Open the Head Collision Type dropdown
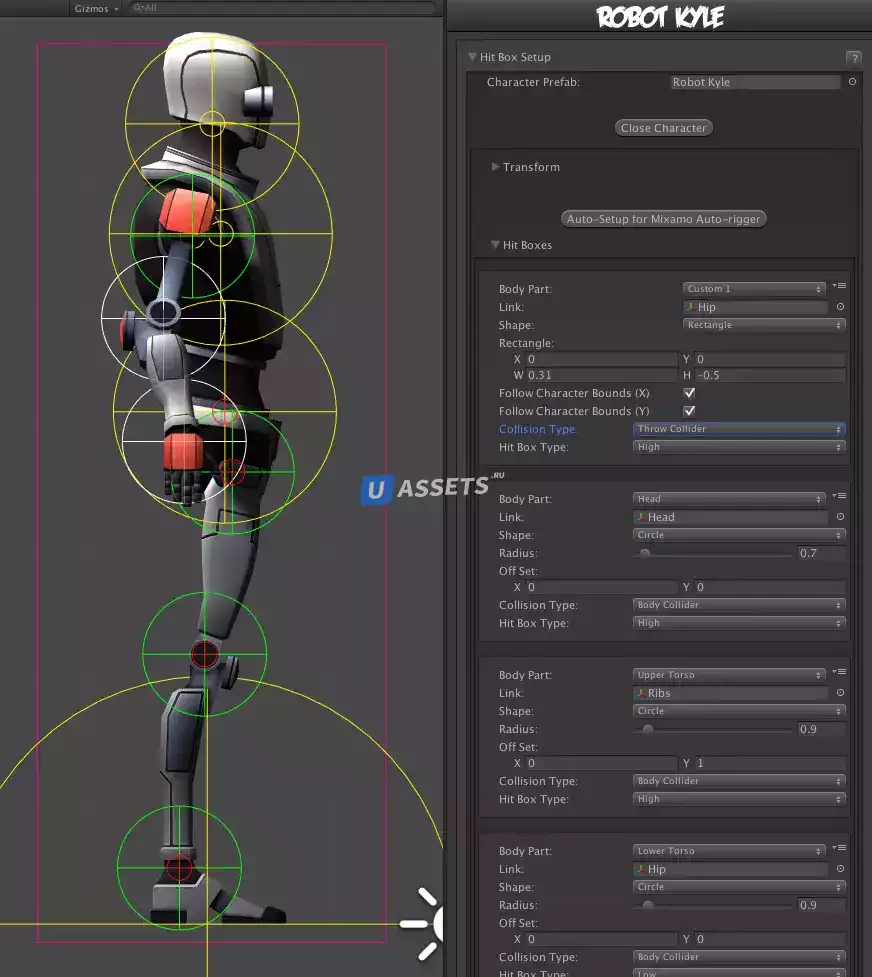 click(739, 604)
